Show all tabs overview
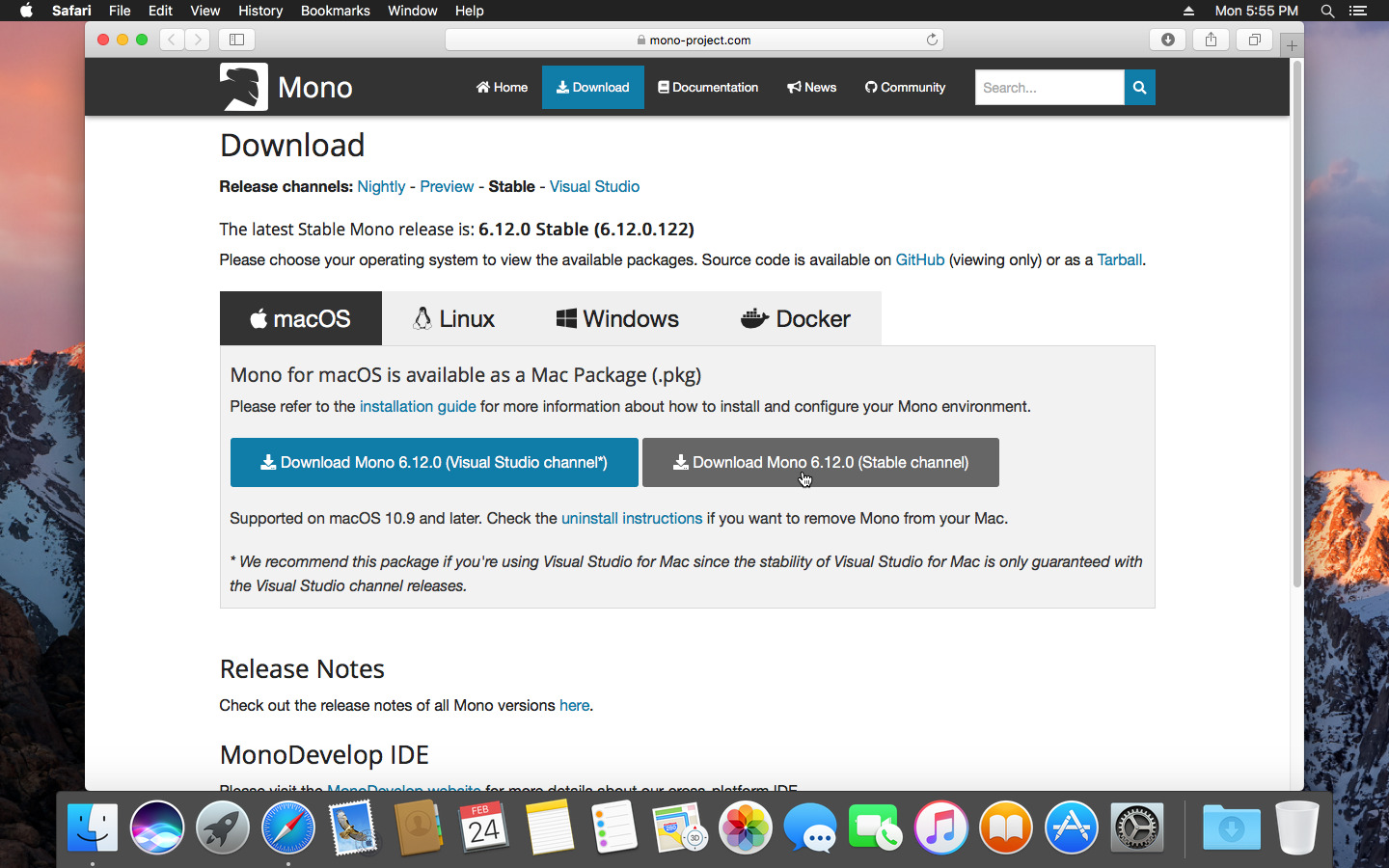The width and height of the screenshot is (1389, 868). tap(1254, 40)
